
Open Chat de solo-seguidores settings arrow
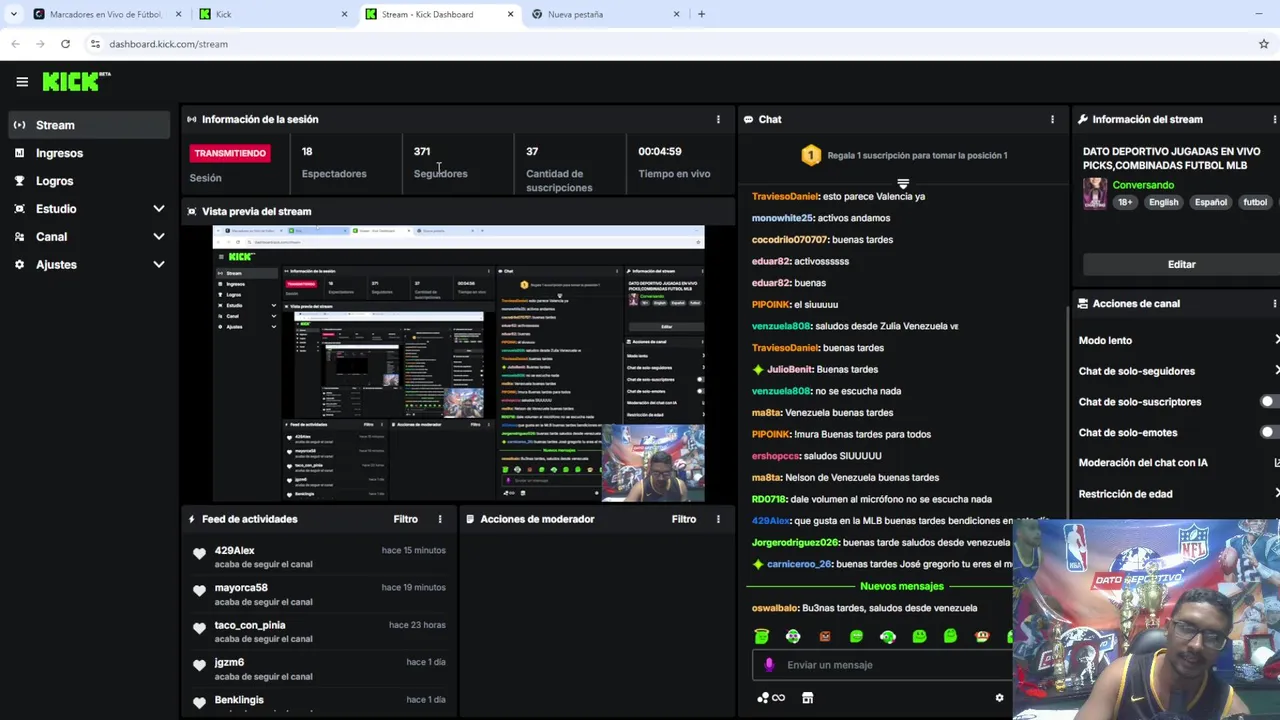(1276, 371)
